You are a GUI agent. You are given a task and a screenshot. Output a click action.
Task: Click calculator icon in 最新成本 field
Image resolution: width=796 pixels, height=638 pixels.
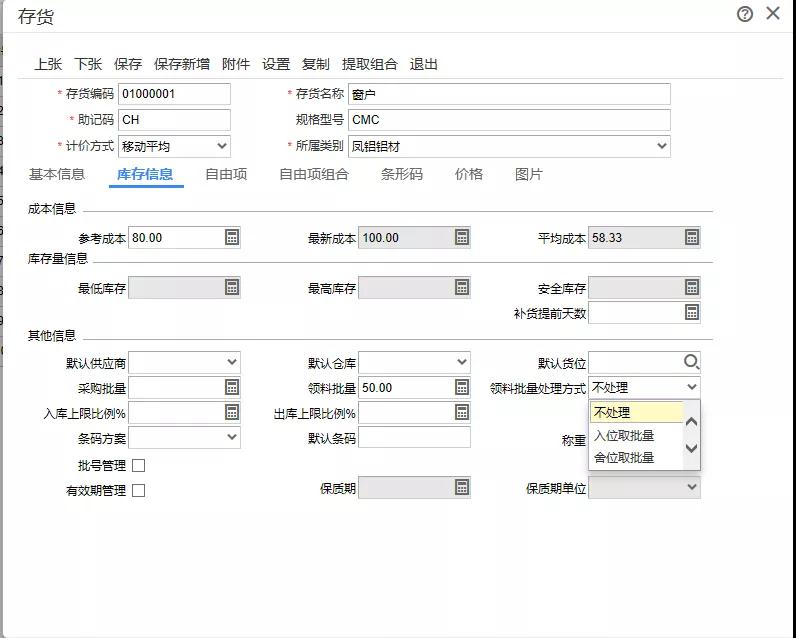coord(461,237)
